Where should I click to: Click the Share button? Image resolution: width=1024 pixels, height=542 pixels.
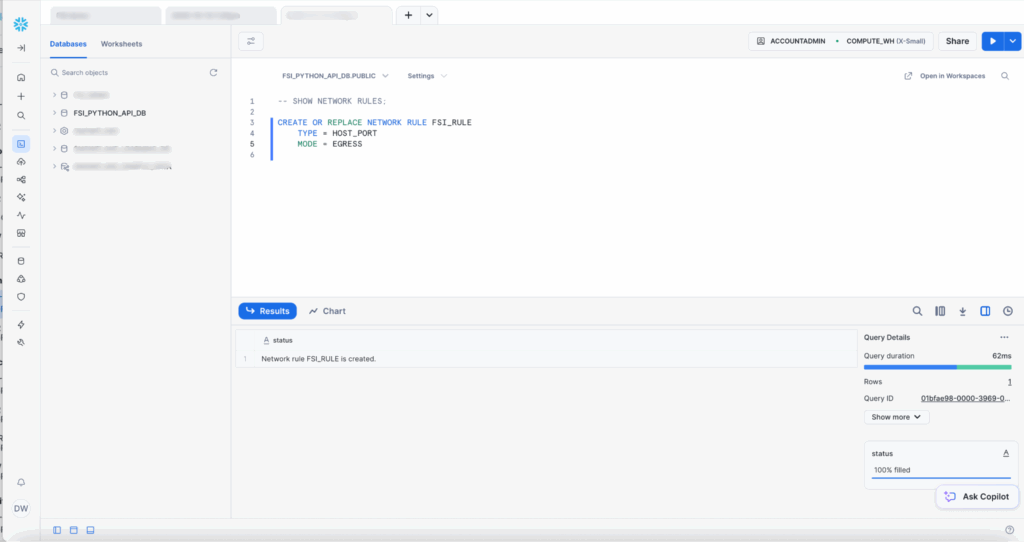tap(957, 41)
